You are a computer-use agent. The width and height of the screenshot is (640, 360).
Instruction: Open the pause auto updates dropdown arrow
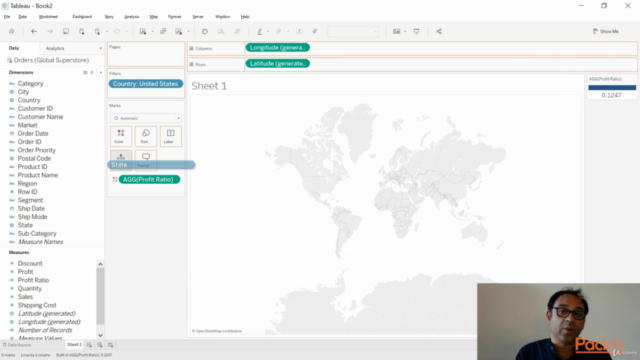[107, 31]
